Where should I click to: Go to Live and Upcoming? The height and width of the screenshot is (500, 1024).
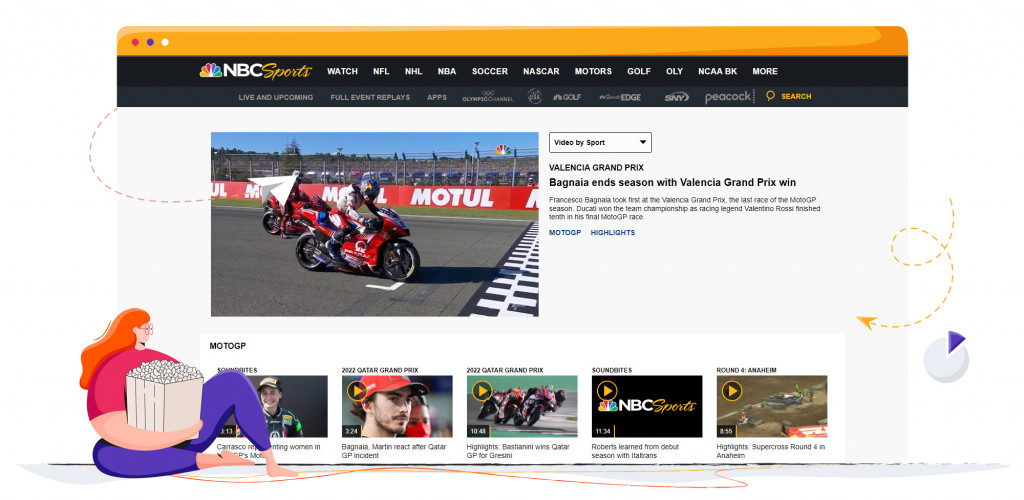click(276, 97)
